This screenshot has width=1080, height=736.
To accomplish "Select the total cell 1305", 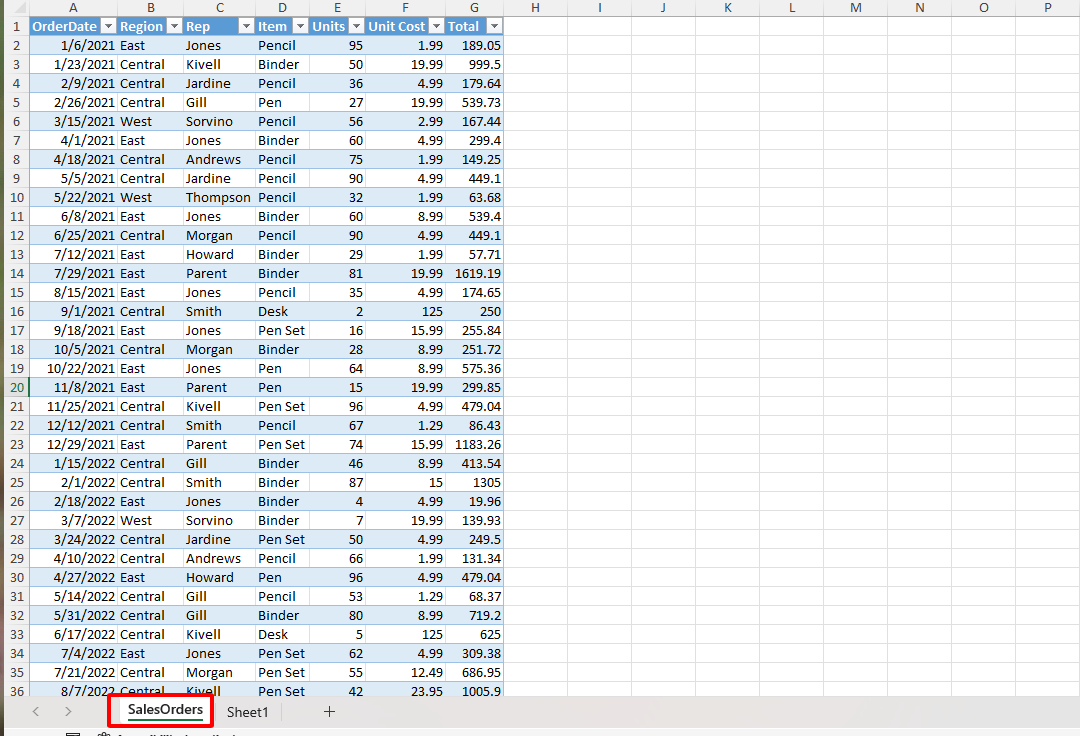I will (475, 483).
